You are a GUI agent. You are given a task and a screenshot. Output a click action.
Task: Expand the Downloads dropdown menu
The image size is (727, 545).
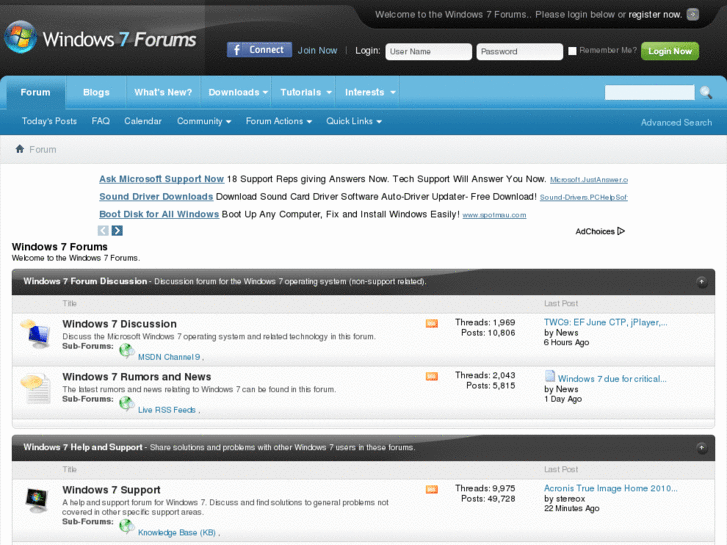(238, 92)
